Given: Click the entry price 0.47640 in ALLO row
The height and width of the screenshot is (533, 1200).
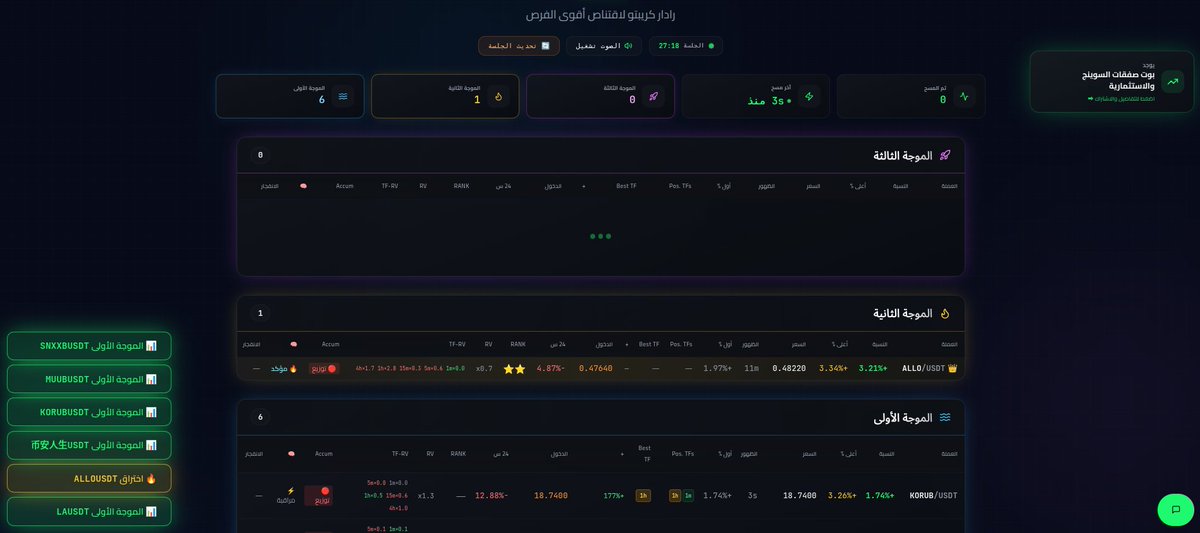Looking at the screenshot, I should pyautogui.click(x=595, y=368).
